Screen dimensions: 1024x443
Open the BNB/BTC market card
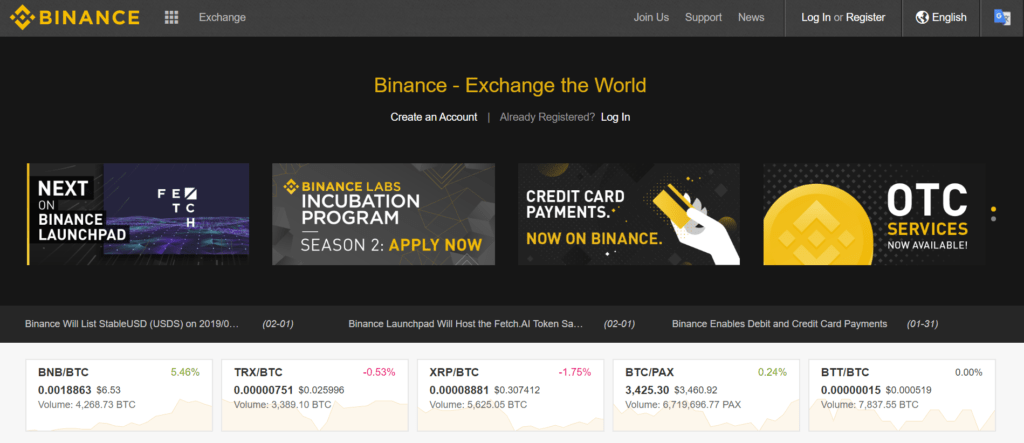coord(119,395)
